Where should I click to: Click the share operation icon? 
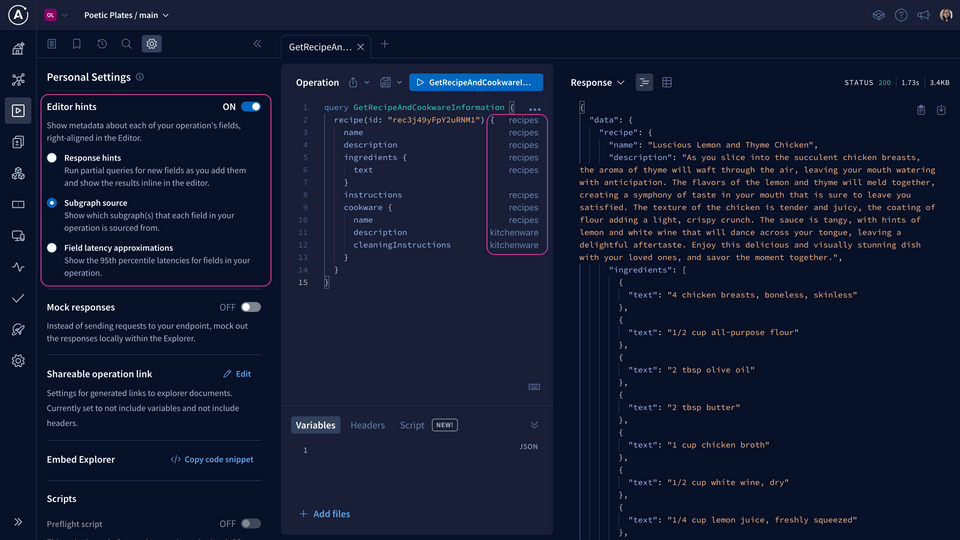353,83
